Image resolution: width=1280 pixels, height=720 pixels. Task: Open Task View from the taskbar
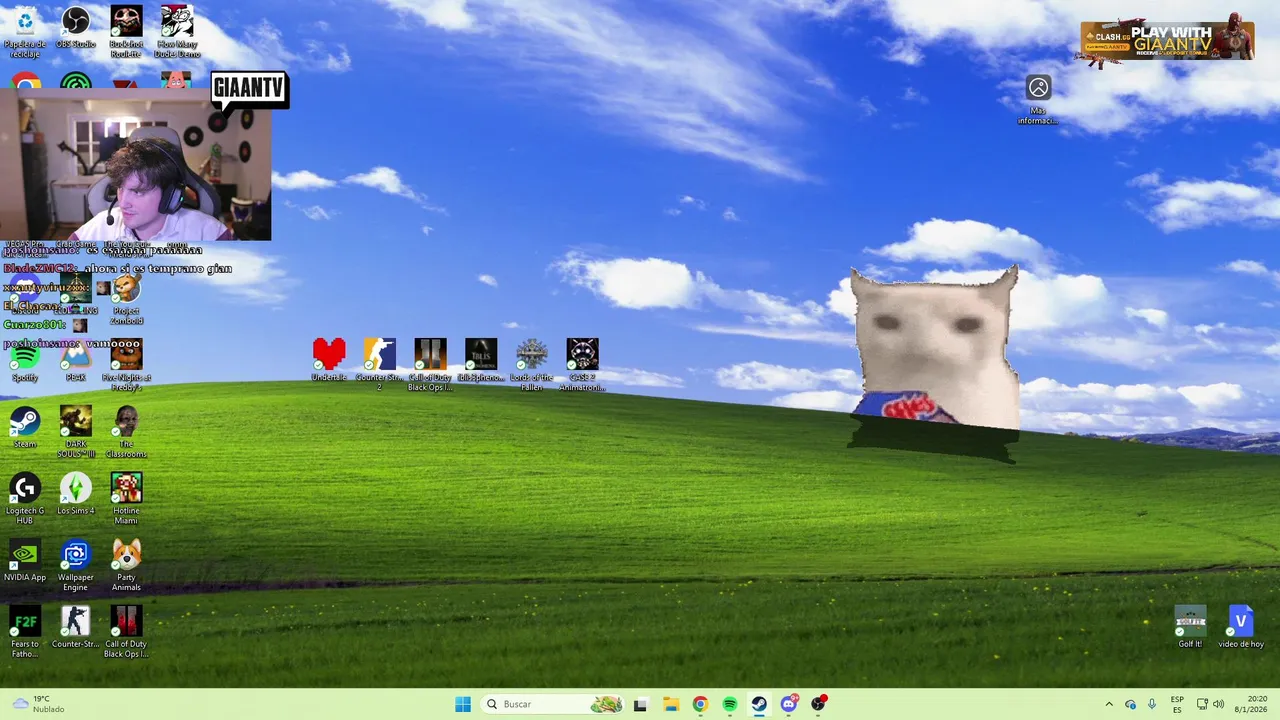[640, 704]
